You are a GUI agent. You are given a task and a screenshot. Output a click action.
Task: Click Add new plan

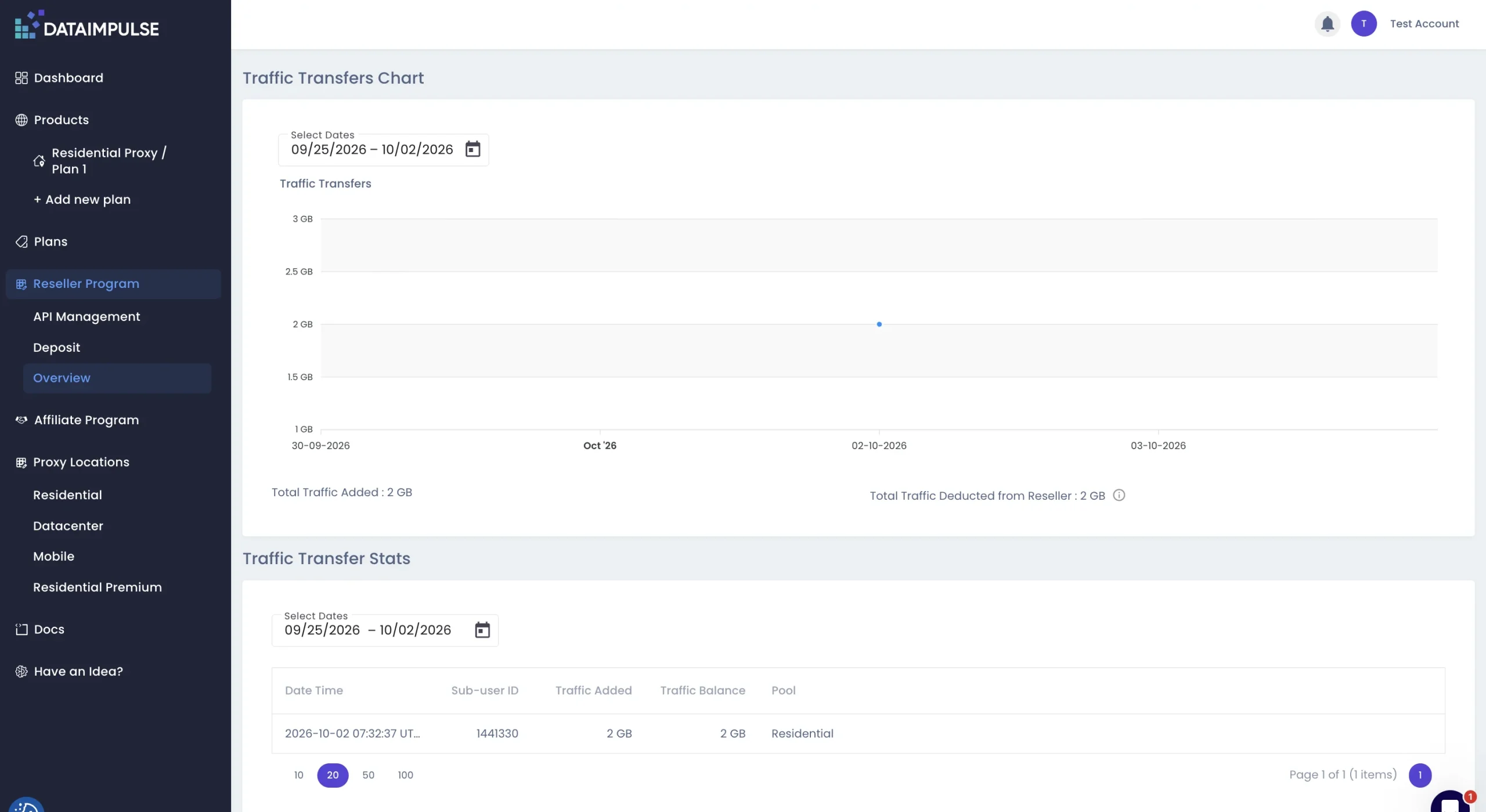pos(82,199)
